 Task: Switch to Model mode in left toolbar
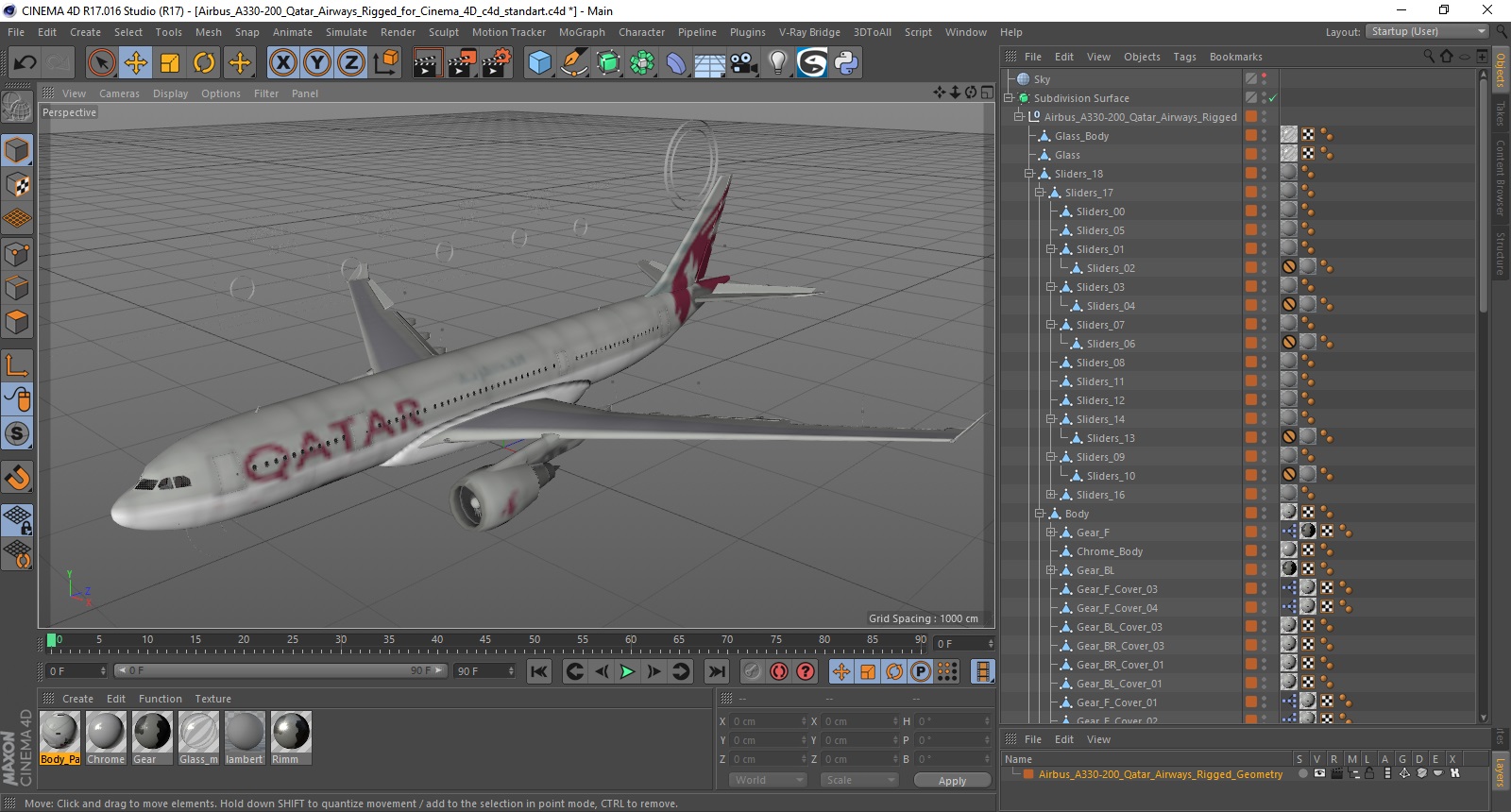click(x=17, y=150)
